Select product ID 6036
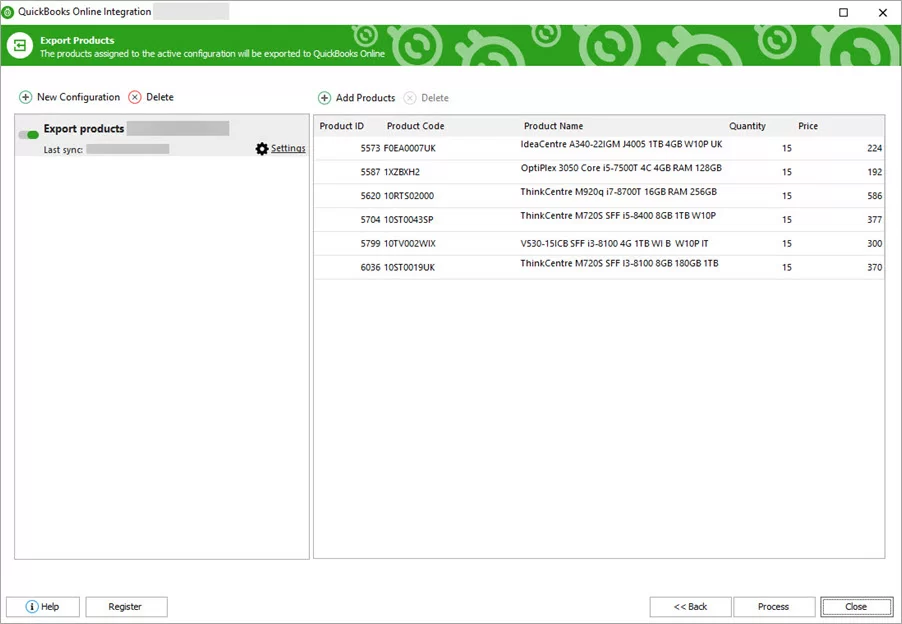Image resolution: width=902 pixels, height=624 pixels. [x=370, y=267]
